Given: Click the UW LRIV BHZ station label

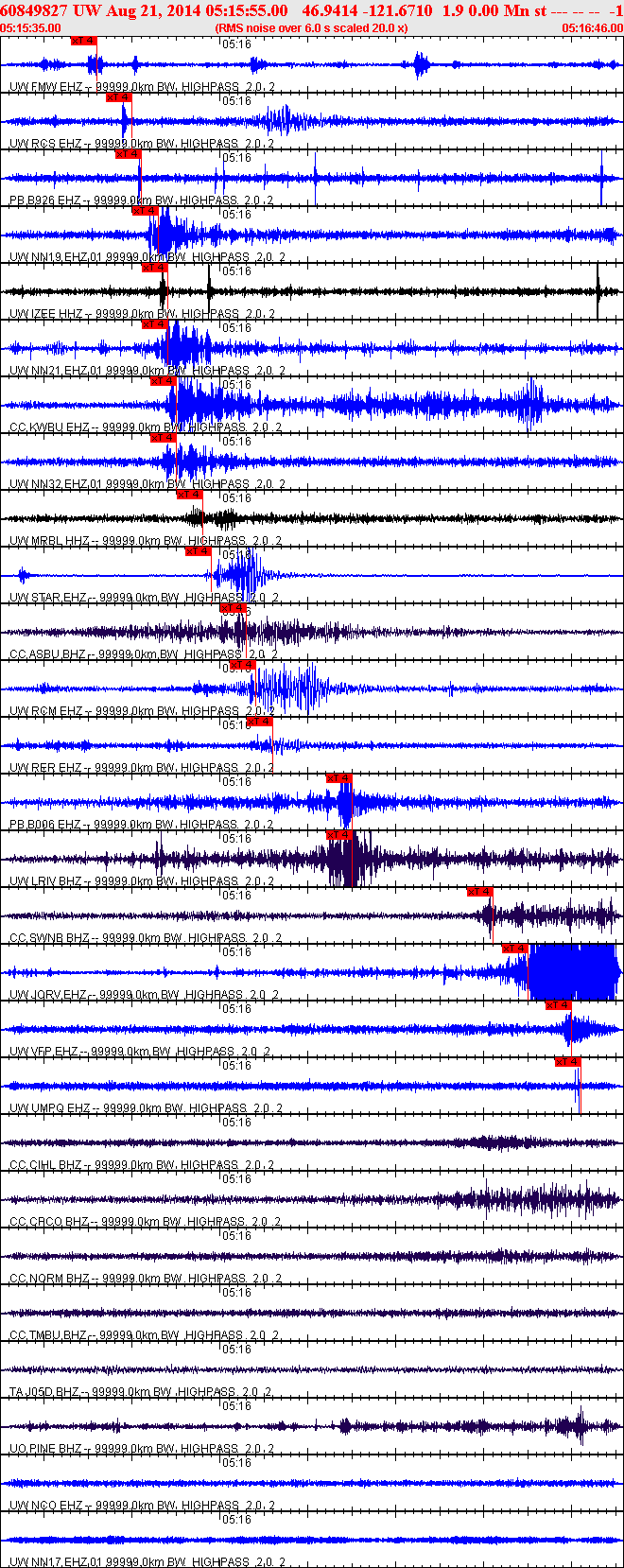Looking at the screenshot, I should click(x=46, y=881).
